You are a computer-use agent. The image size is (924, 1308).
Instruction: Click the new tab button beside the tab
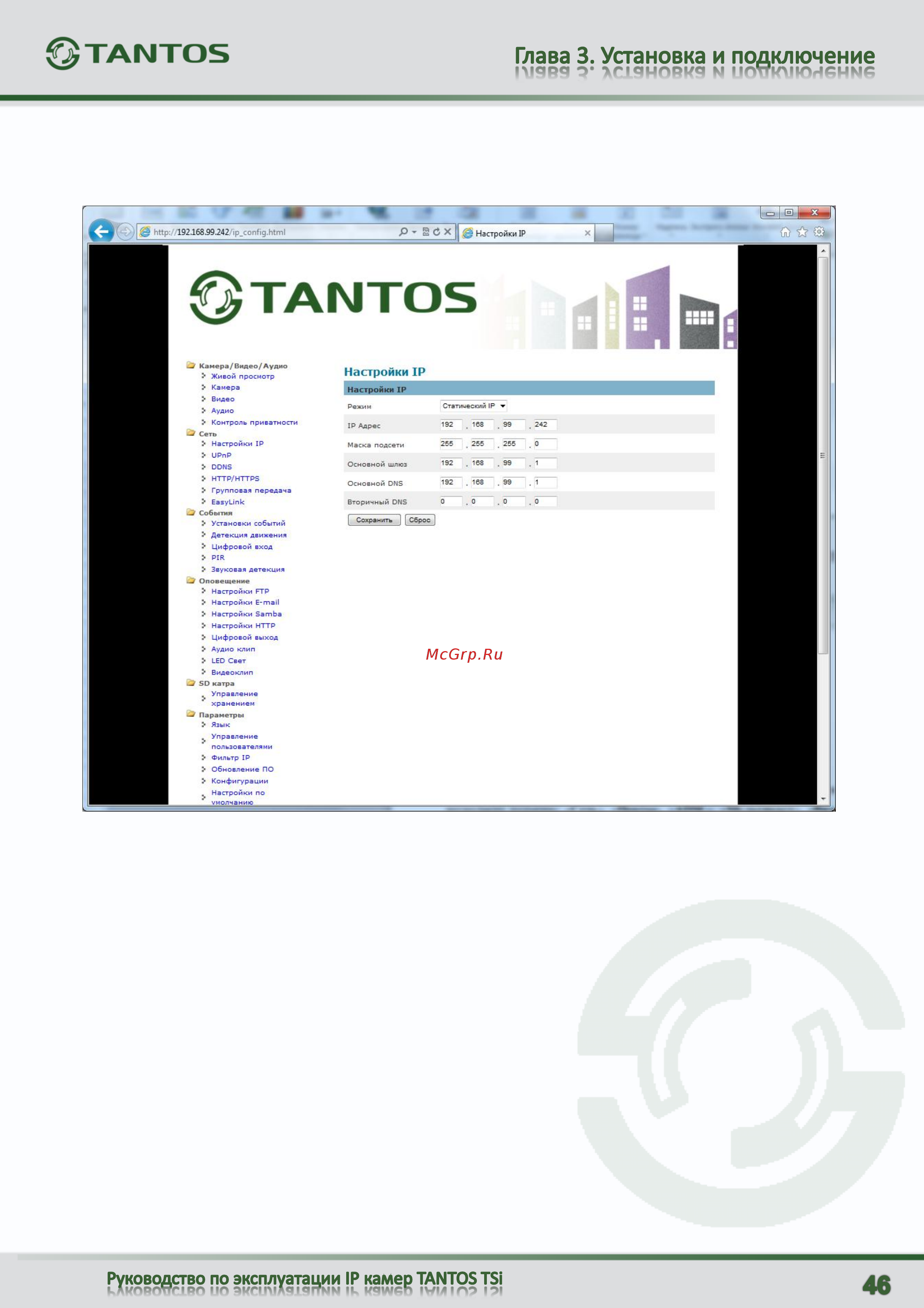click(604, 233)
